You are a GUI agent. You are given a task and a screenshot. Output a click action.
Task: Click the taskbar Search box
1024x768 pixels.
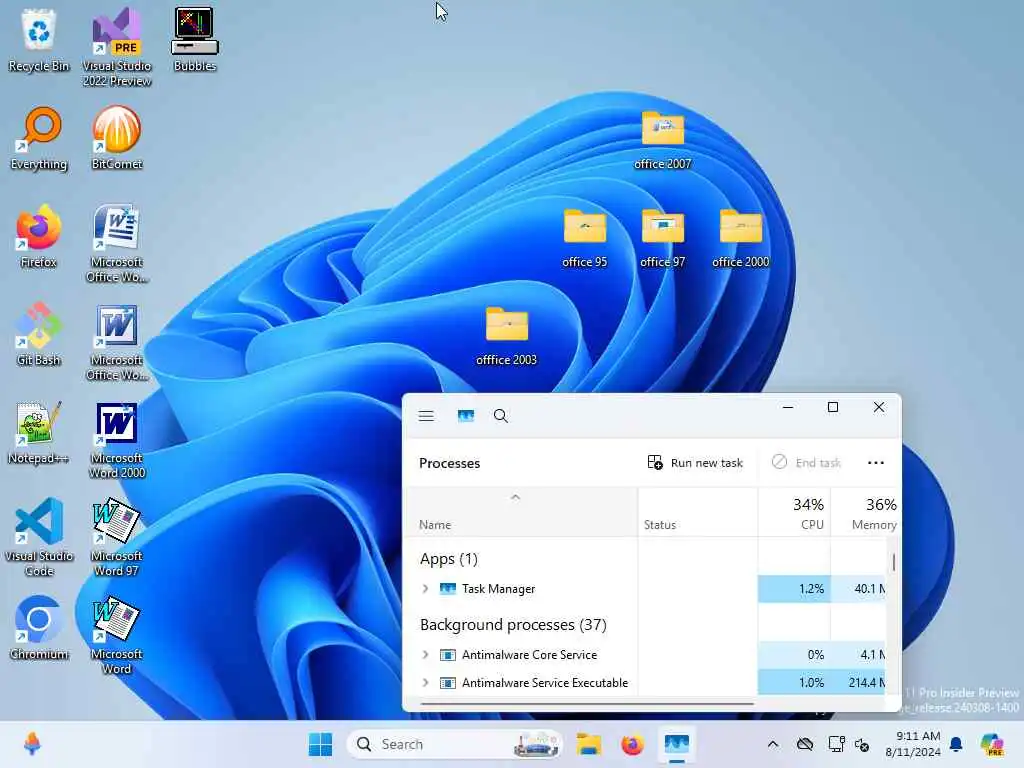[455, 744]
